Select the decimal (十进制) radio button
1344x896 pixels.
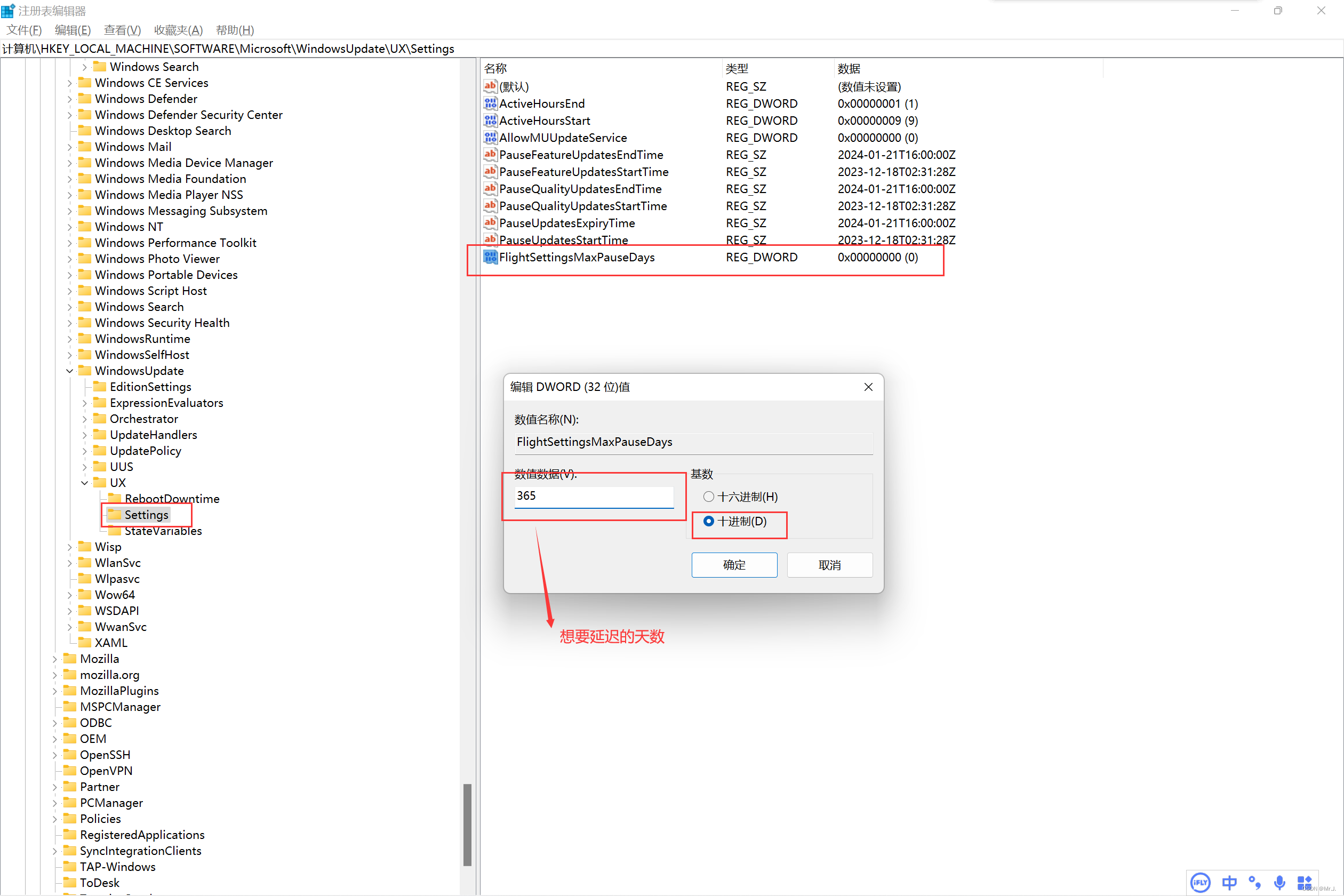point(709,521)
